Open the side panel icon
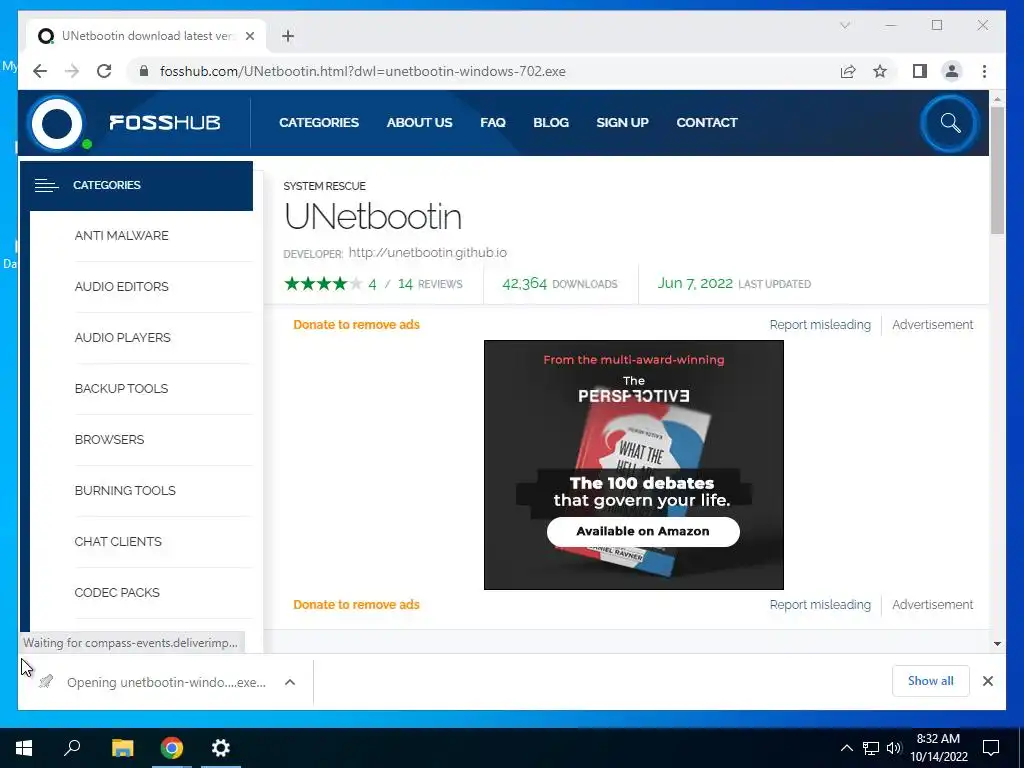 [920, 71]
